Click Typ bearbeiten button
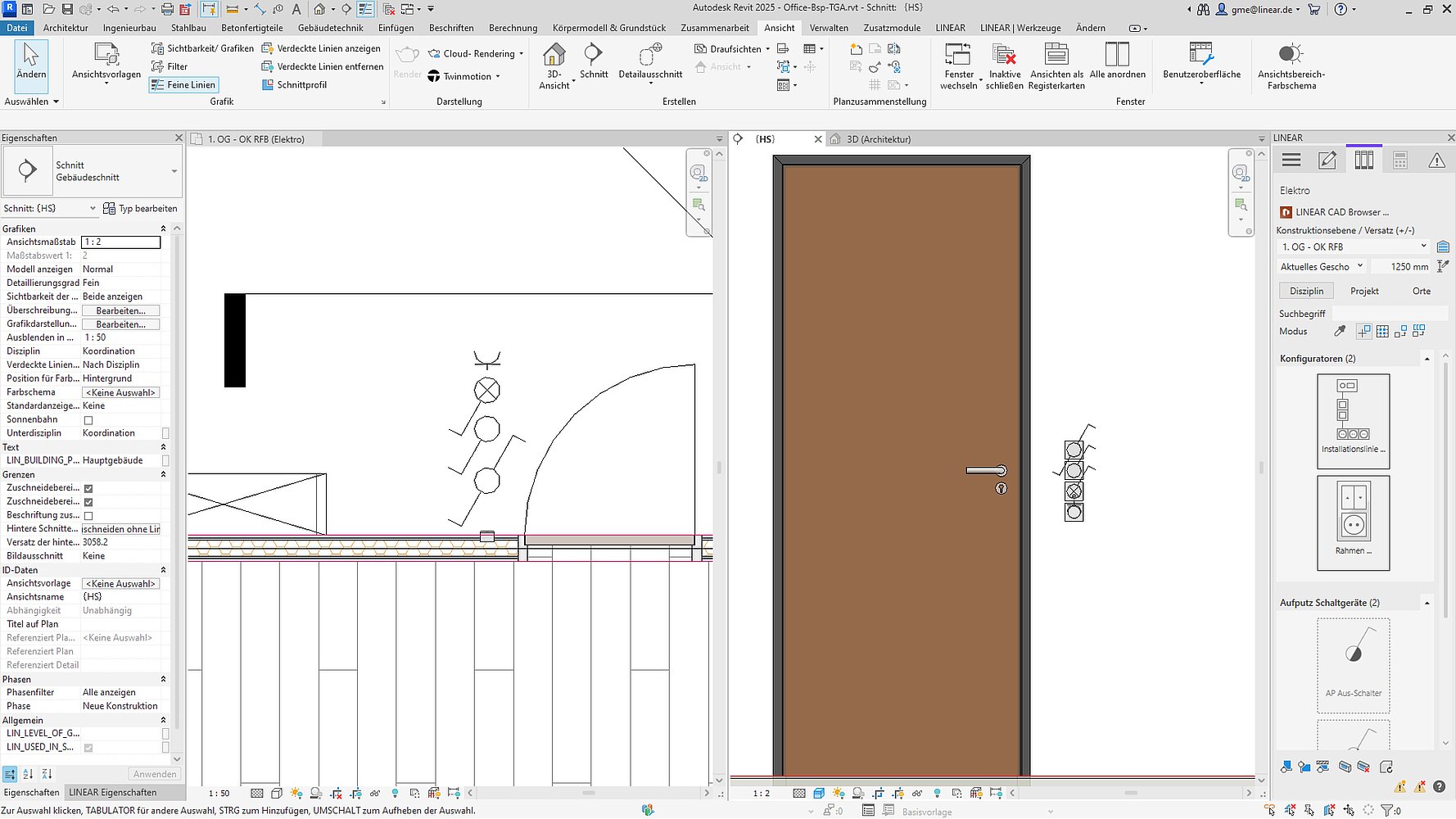Viewport: 1456px width, 819px height. coord(140,209)
